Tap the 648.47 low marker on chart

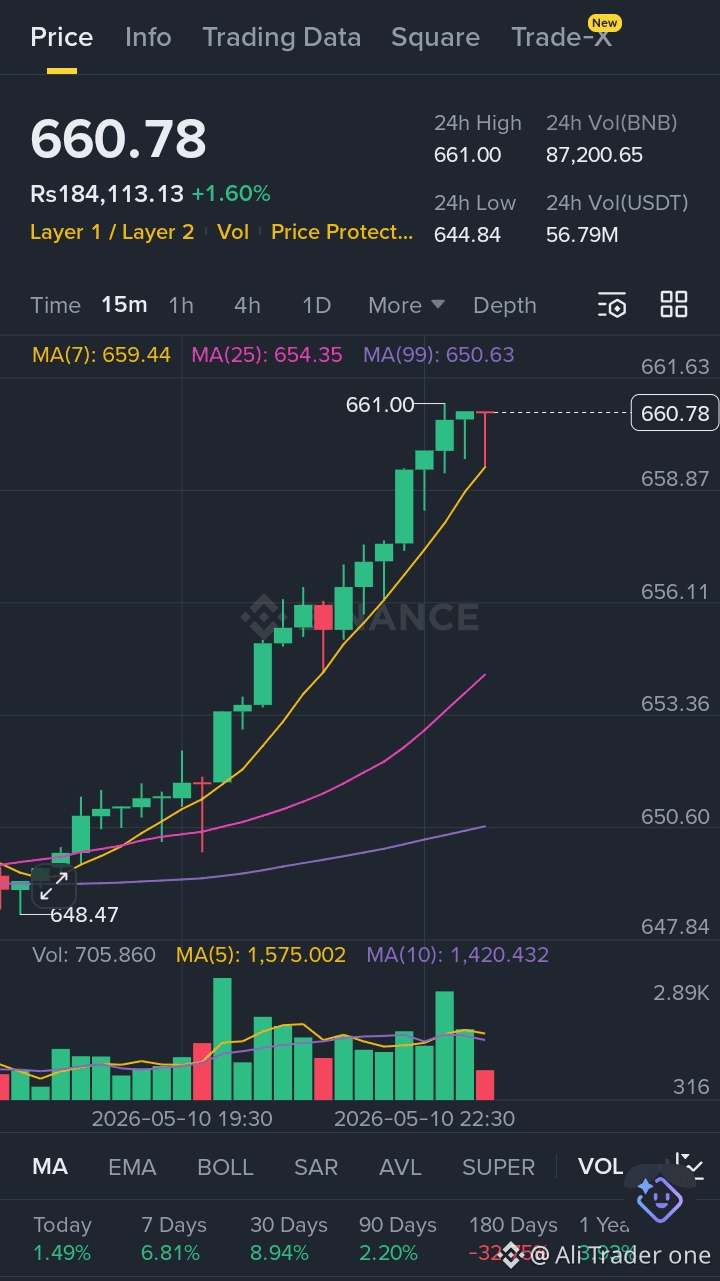[85, 914]
